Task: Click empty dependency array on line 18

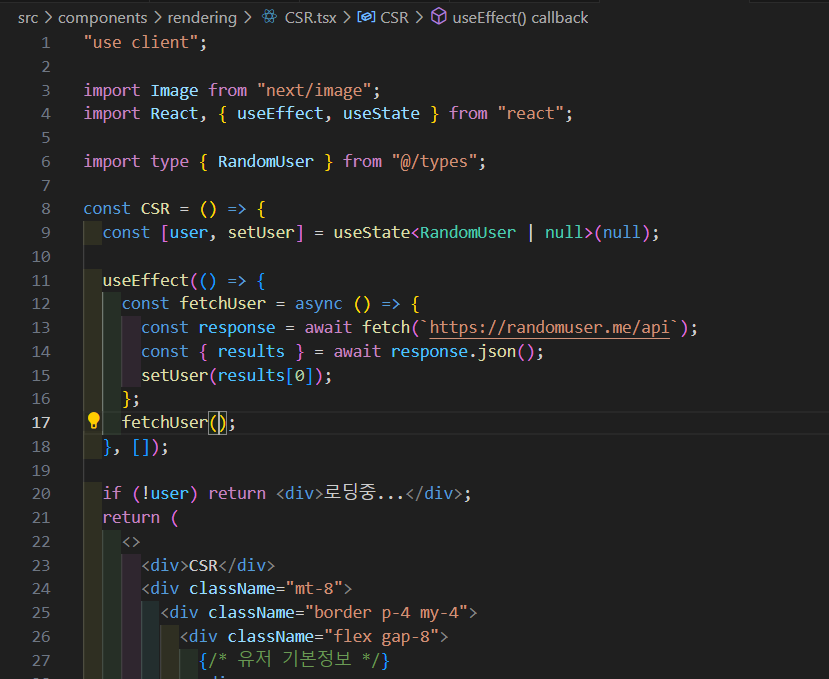Action: [141, 447]
